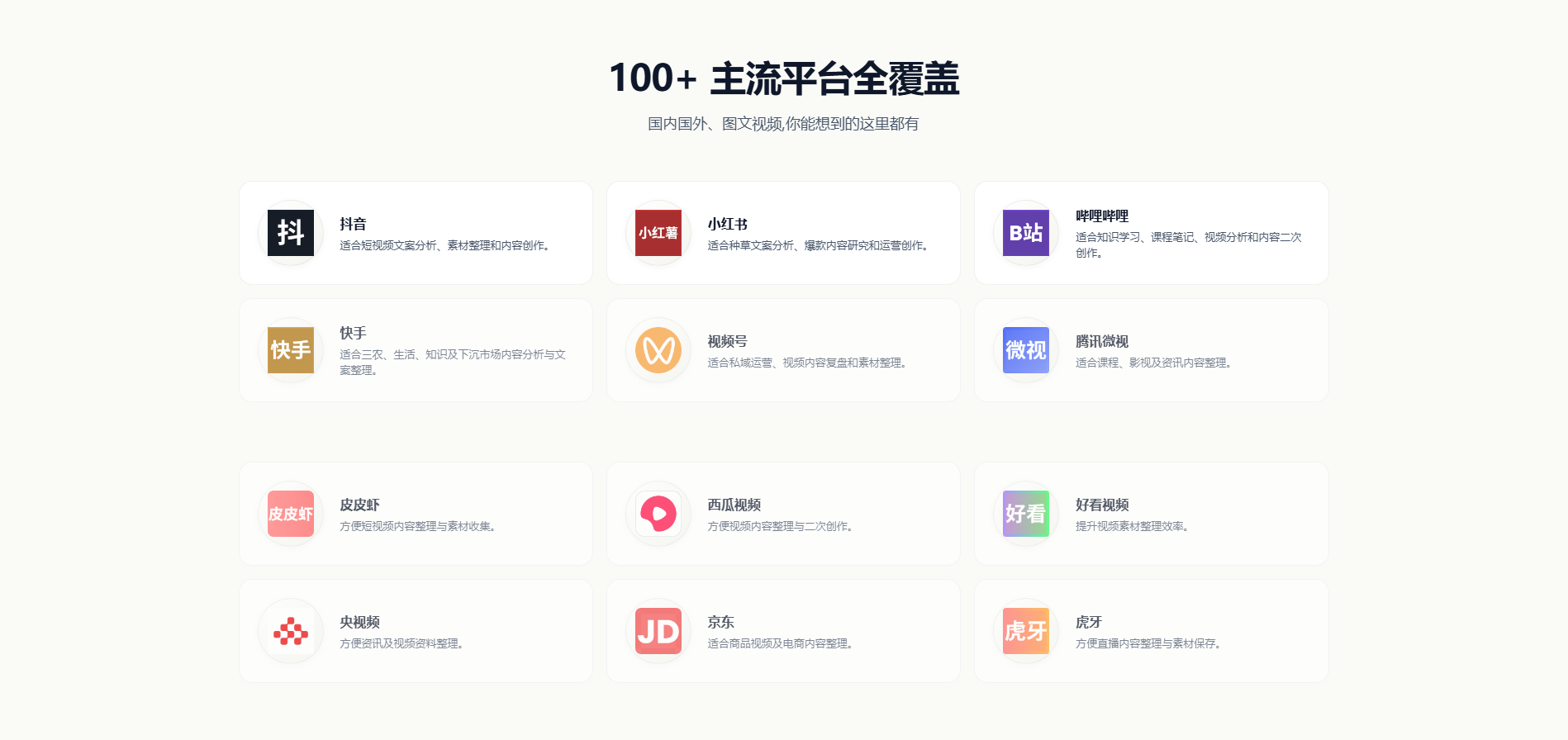This screenshot has width=1568, height=740.
Task: Click description 方便直播内容整理与素材保存。
Action: (1150, 643)
